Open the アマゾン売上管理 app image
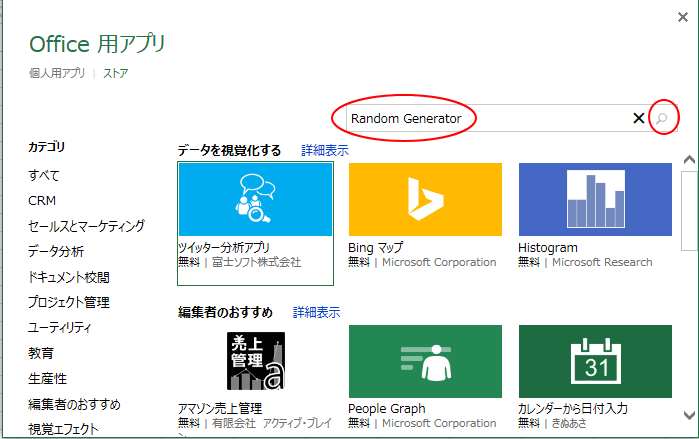 click(256, 361)
